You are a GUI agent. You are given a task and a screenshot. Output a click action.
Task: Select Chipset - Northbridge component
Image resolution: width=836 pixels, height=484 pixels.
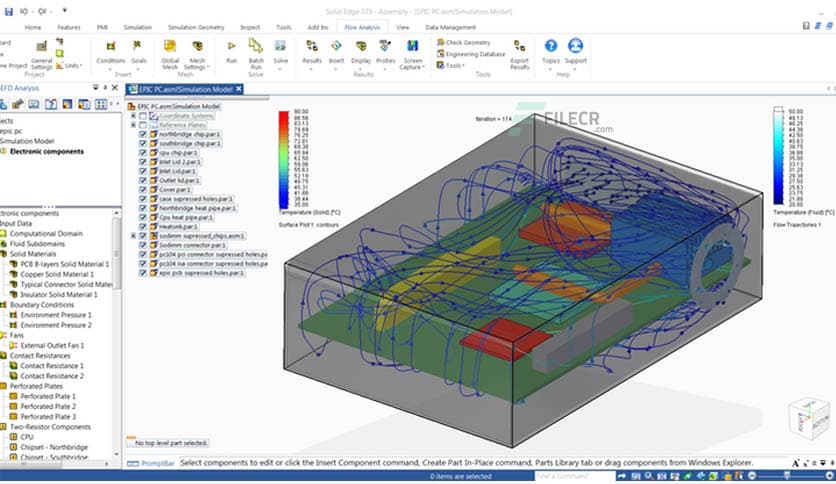pos(54,447)
